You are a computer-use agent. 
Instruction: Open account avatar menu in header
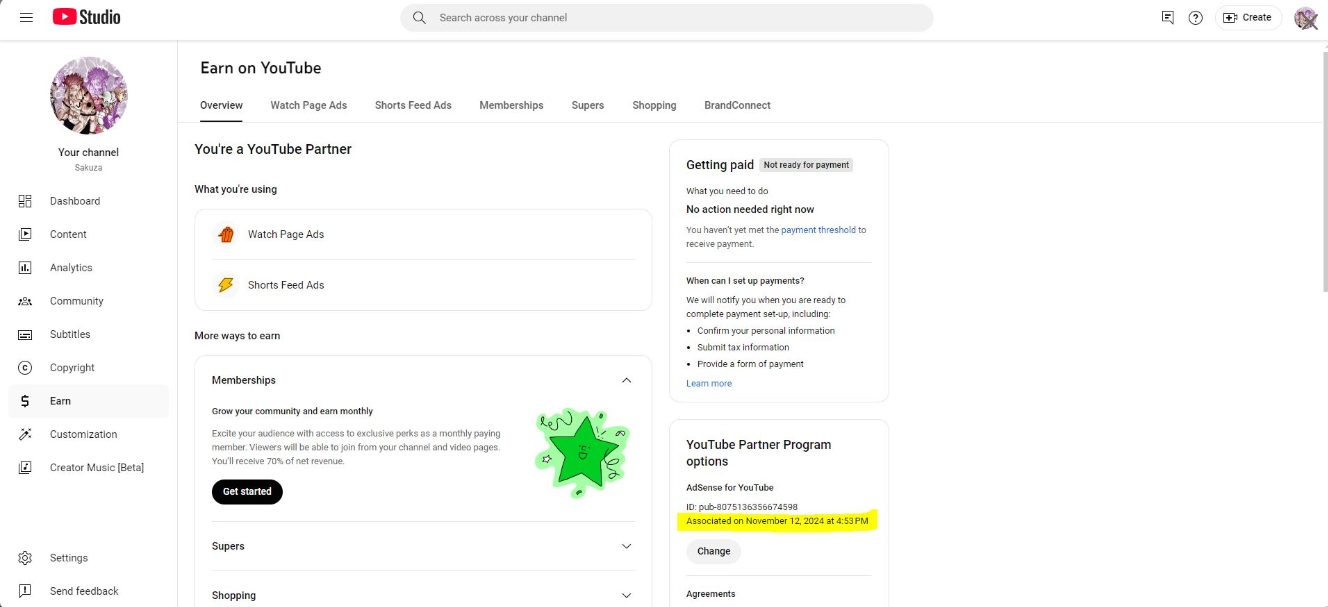(1305, 18)
